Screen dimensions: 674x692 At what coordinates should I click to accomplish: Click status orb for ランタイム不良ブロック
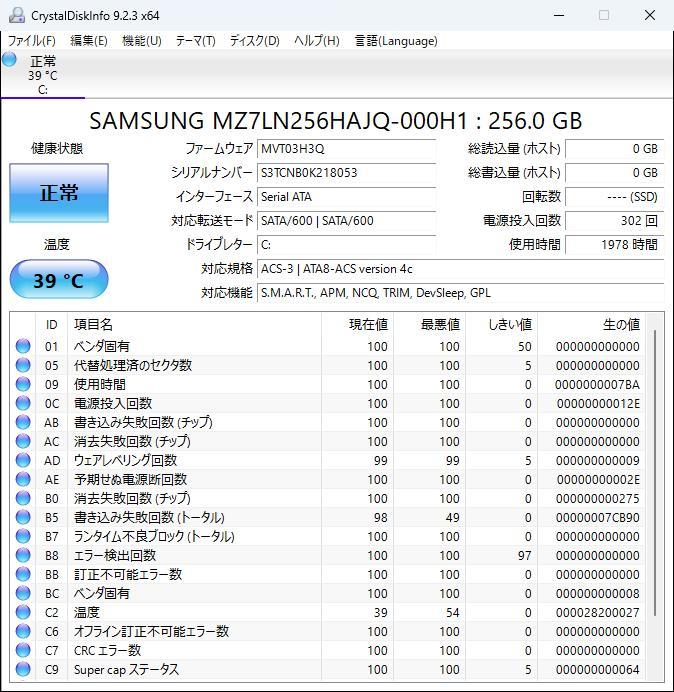click(23, 536)
